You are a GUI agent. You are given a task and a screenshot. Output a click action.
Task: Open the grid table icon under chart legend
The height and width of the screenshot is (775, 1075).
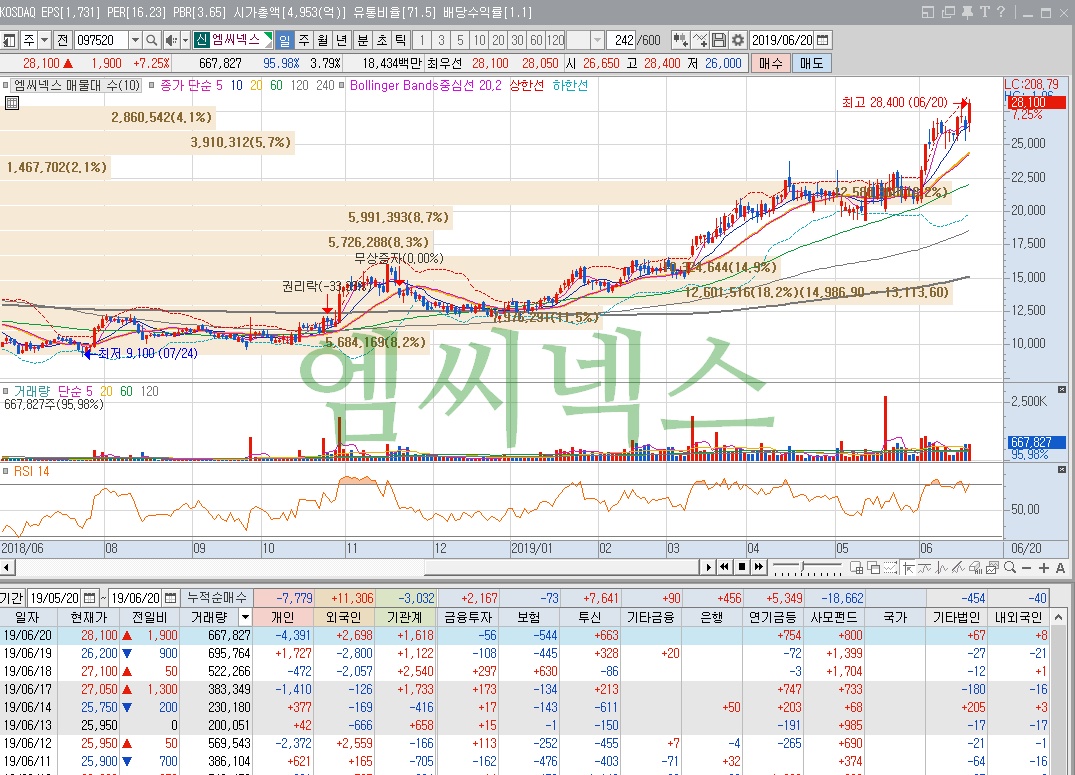(12, 103)
